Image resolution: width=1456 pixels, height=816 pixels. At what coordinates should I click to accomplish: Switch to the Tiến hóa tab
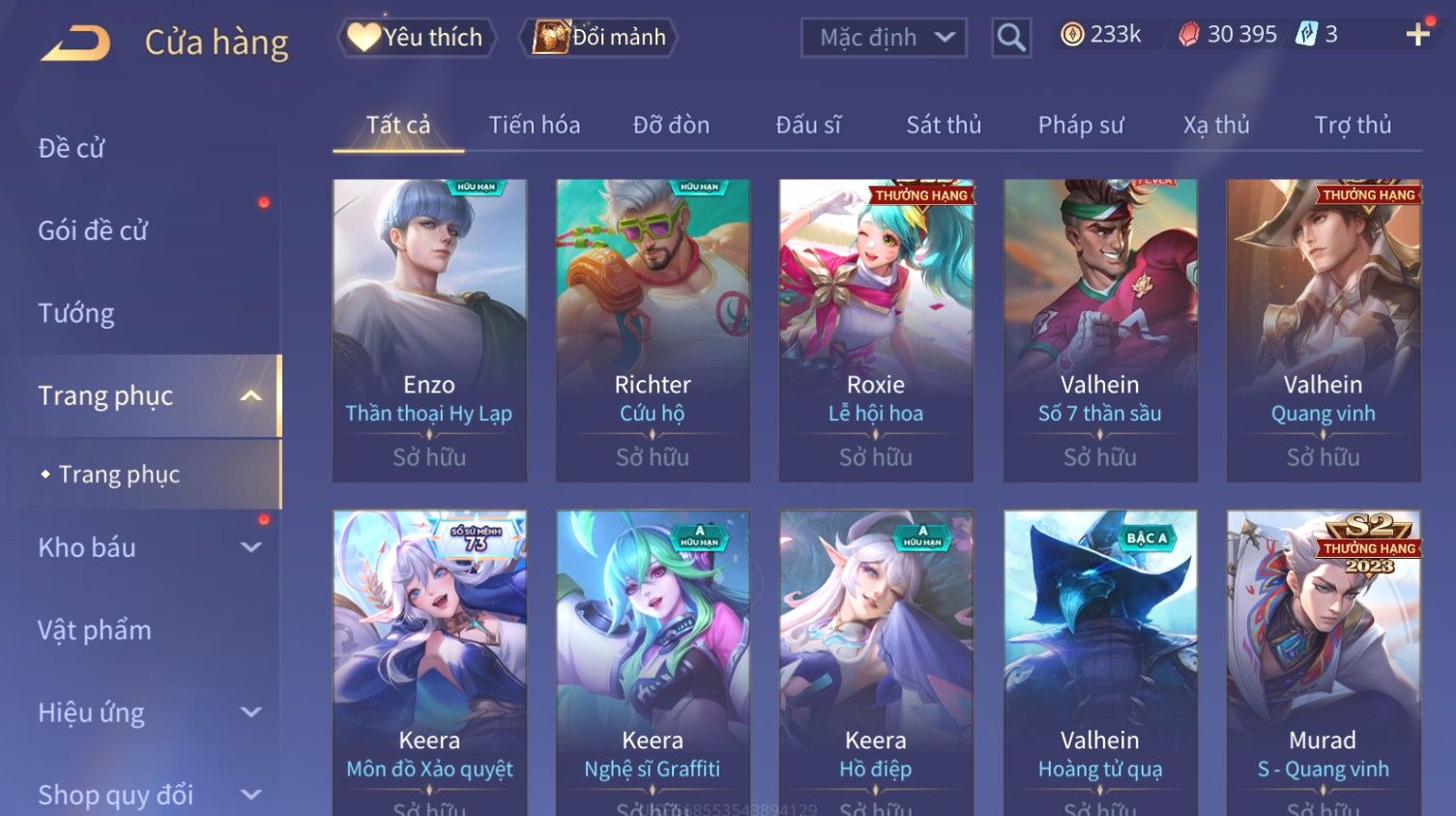(x=534, y=126)
